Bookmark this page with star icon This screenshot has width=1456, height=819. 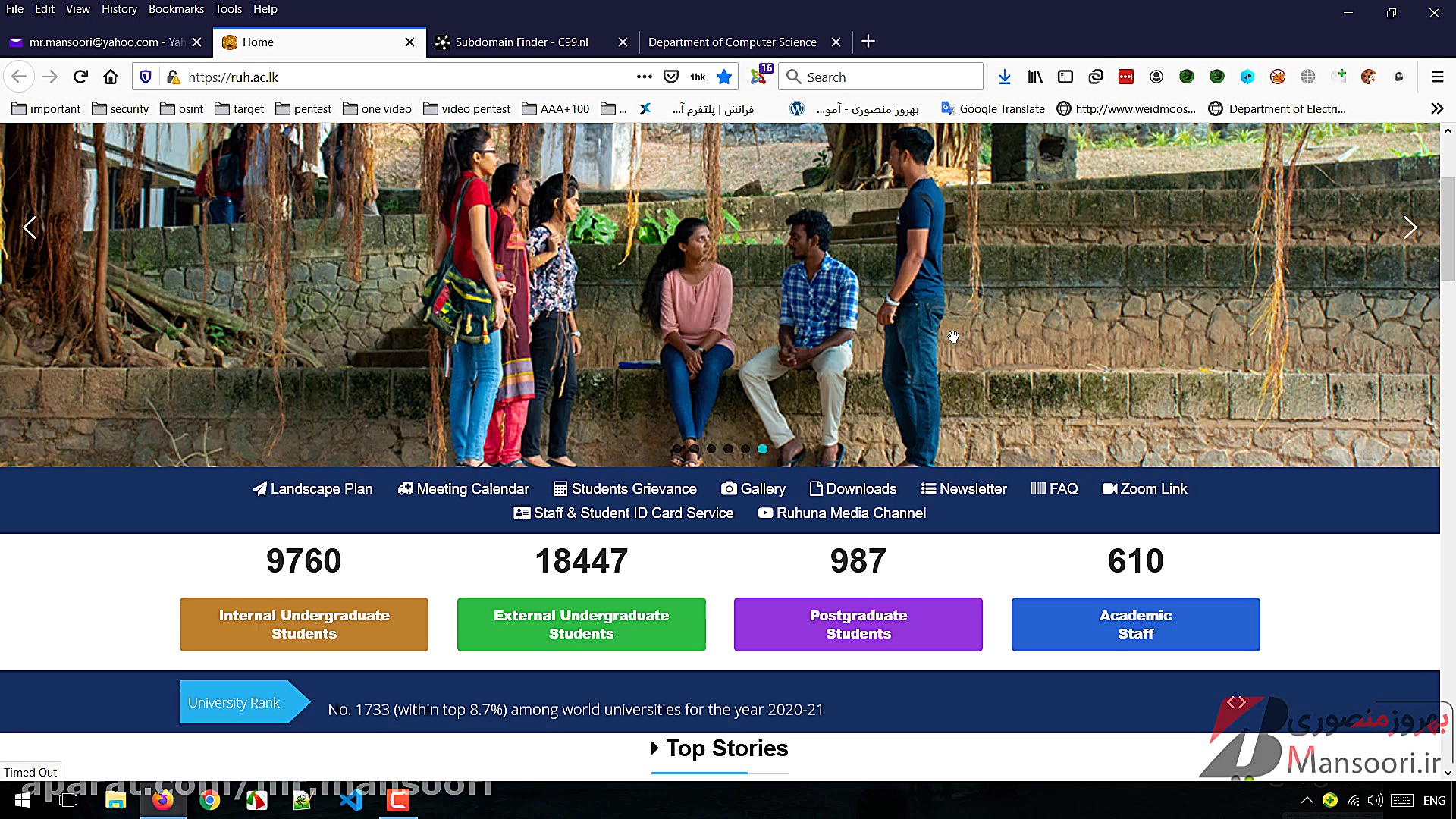[x=724, y=77]
